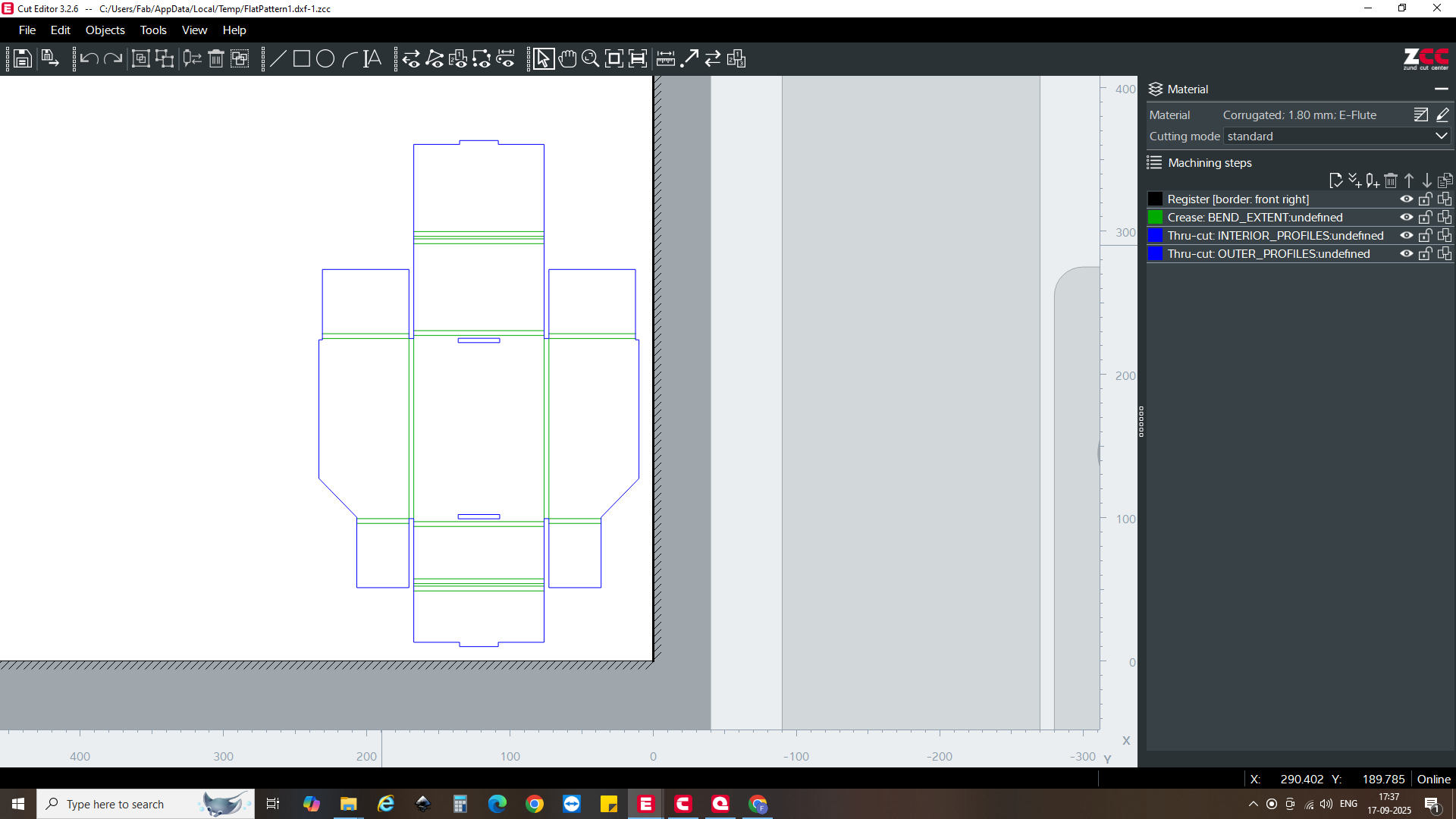
Task: Open the Objects menu
Action: [105, 30]
